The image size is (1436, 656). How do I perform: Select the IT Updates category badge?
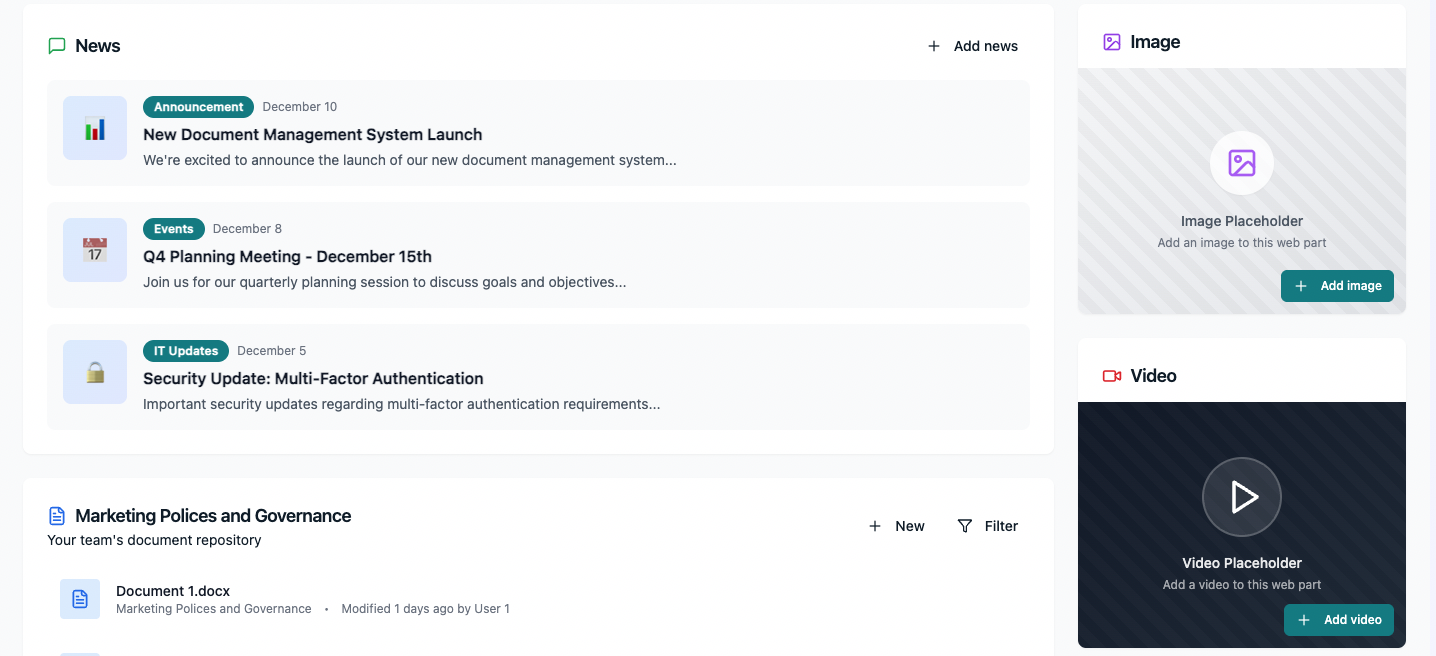185,350
